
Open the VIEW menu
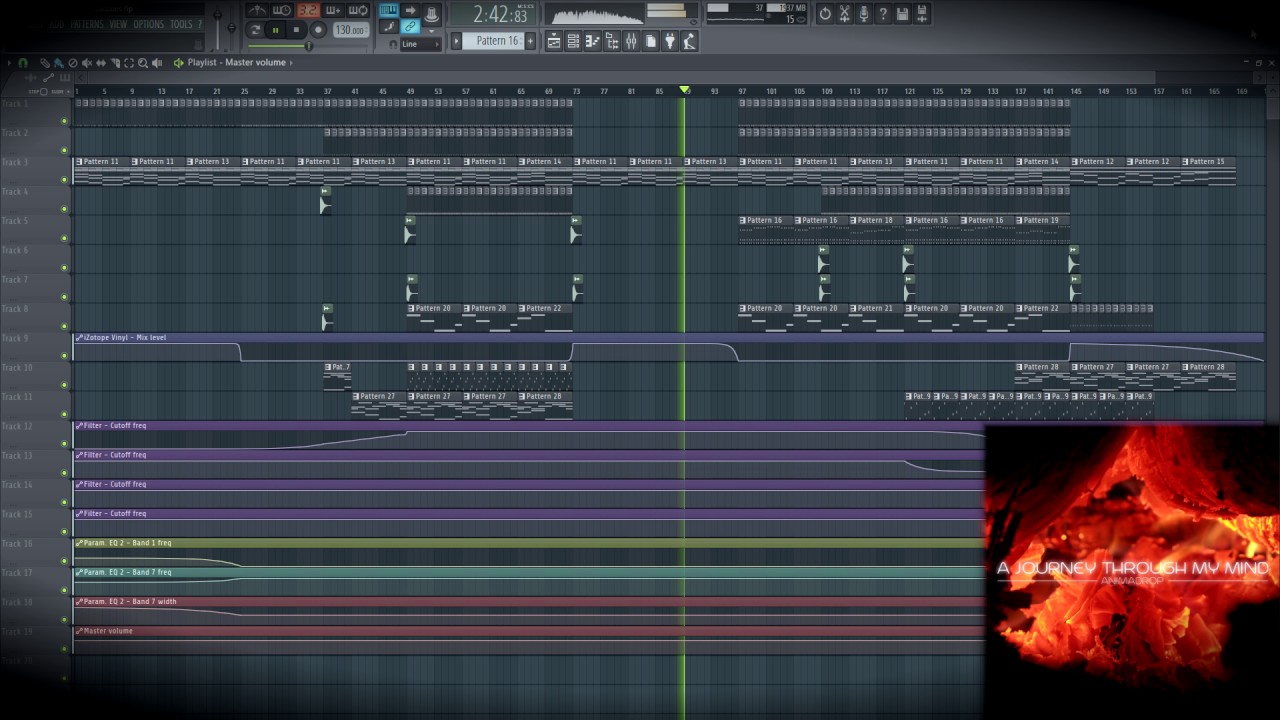click(118, 24)
